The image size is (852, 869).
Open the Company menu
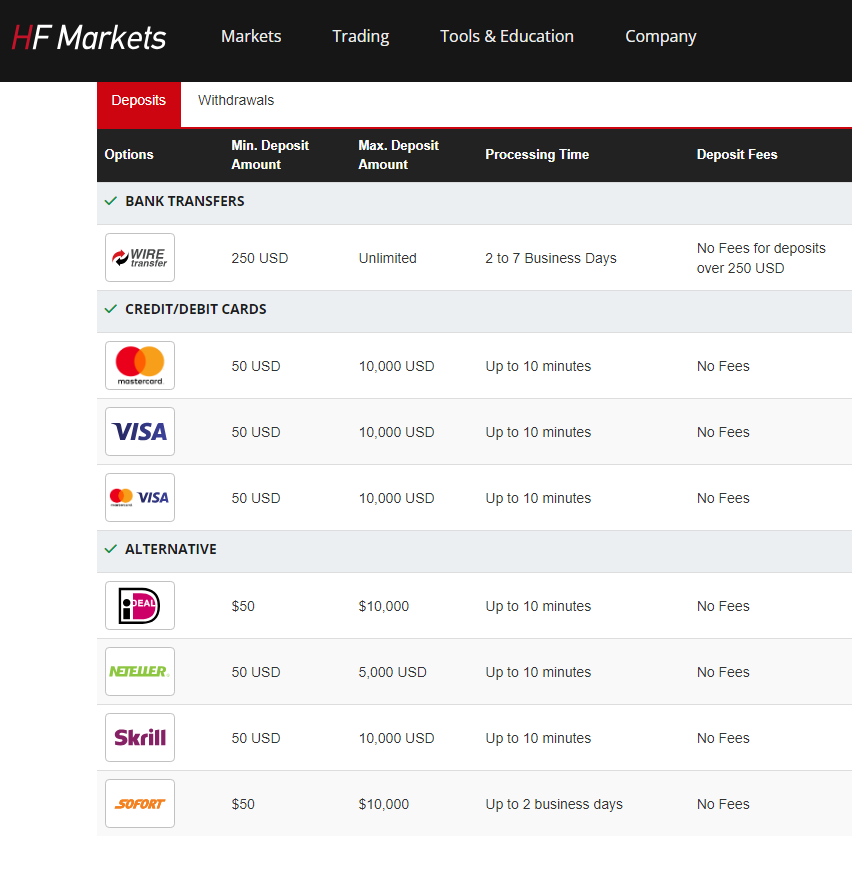pos(660,36)
